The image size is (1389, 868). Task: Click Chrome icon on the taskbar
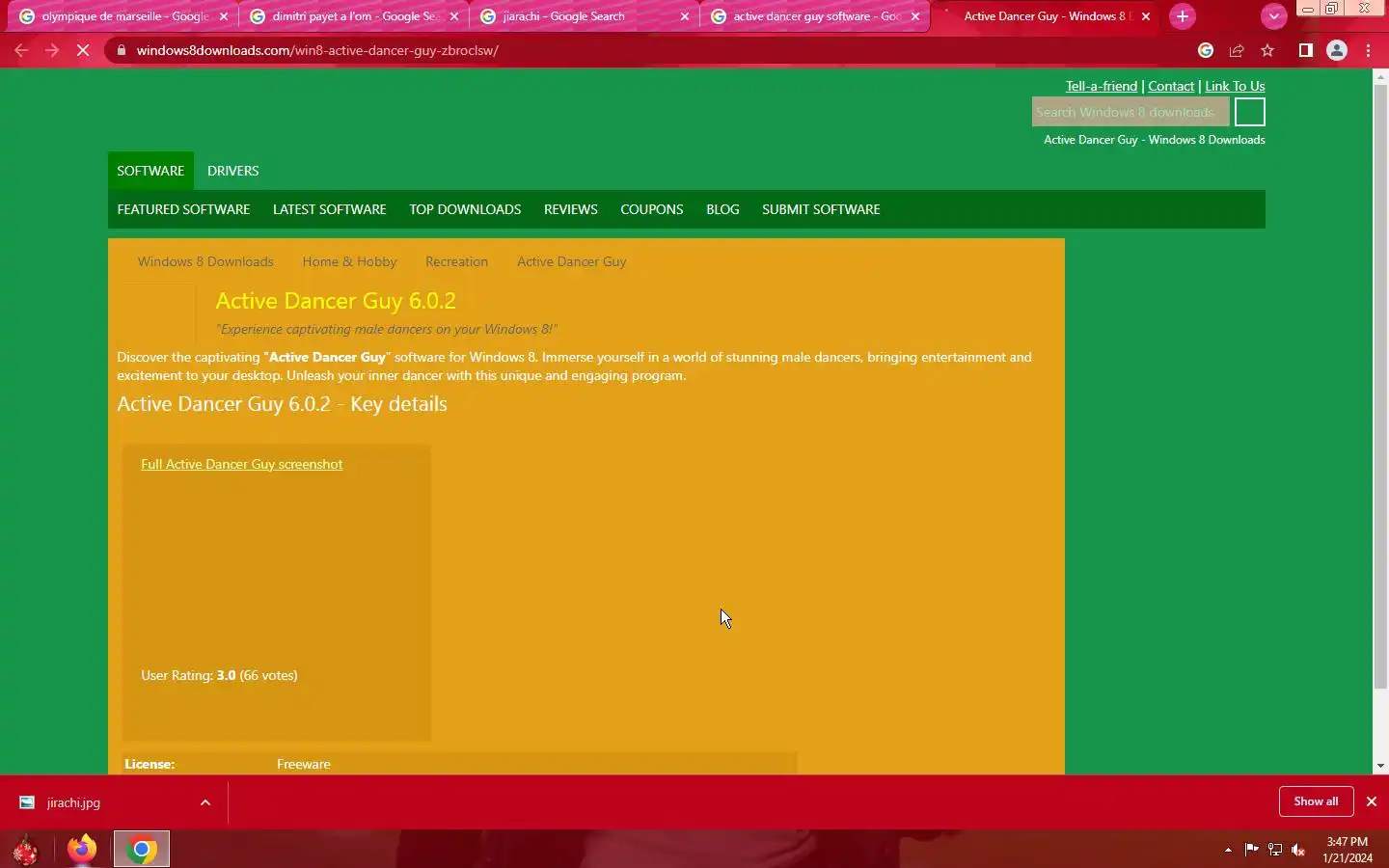pos(142,850)
